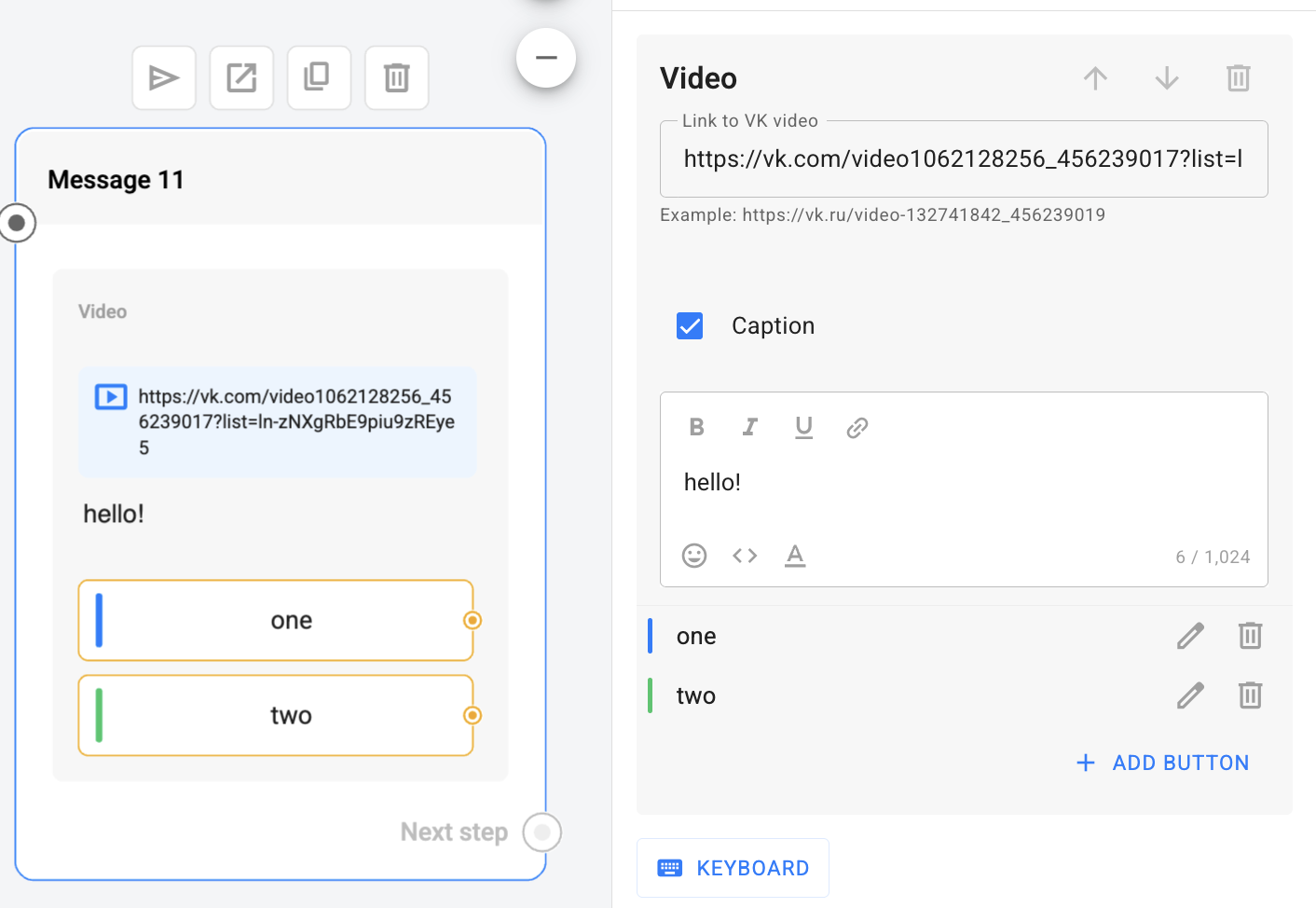Edit button "one" with the pencil icon
The height and width of the screenshot is (908, 1316).
[1190, 636]
